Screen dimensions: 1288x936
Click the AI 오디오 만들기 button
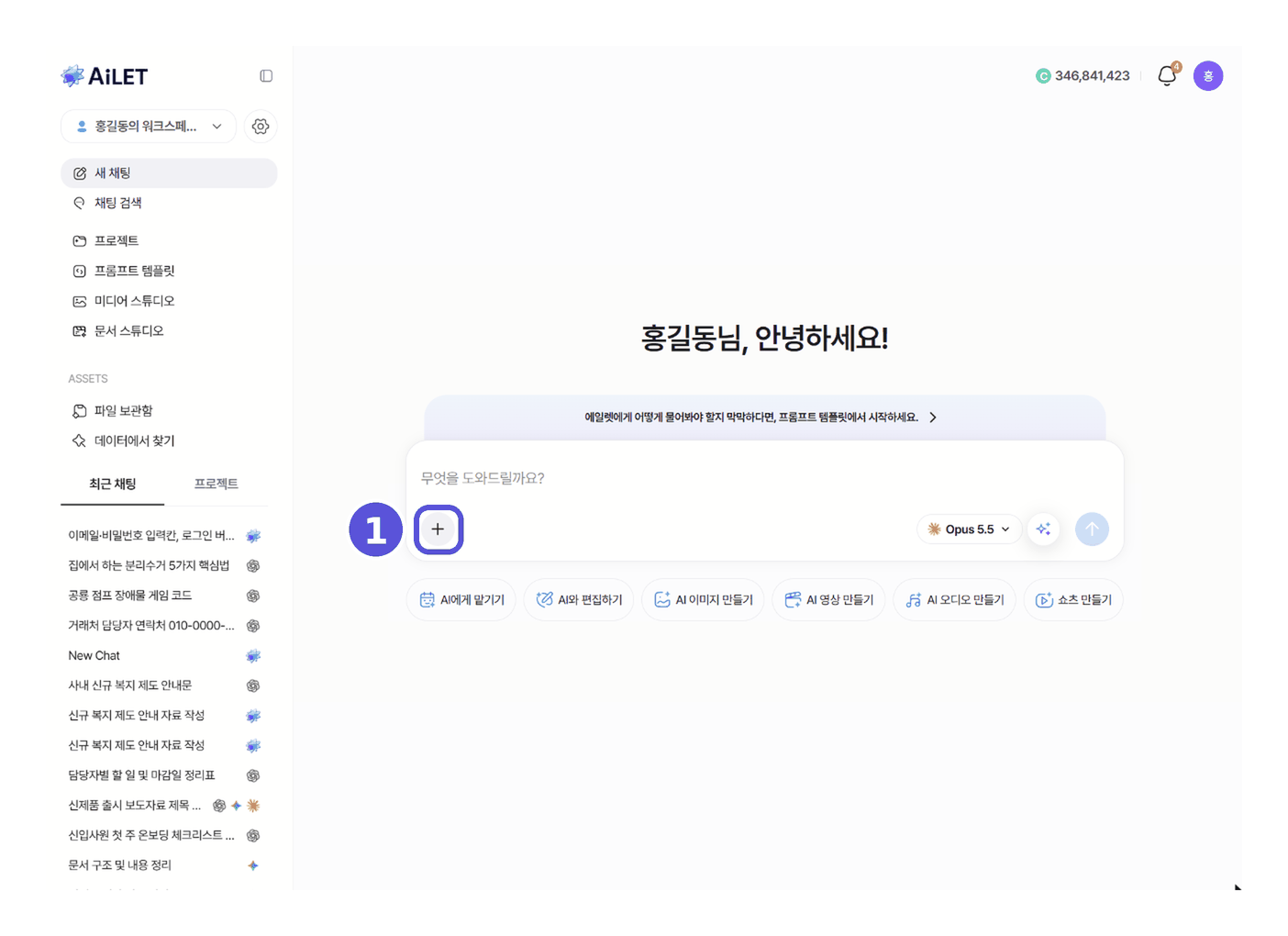point(954,600)
